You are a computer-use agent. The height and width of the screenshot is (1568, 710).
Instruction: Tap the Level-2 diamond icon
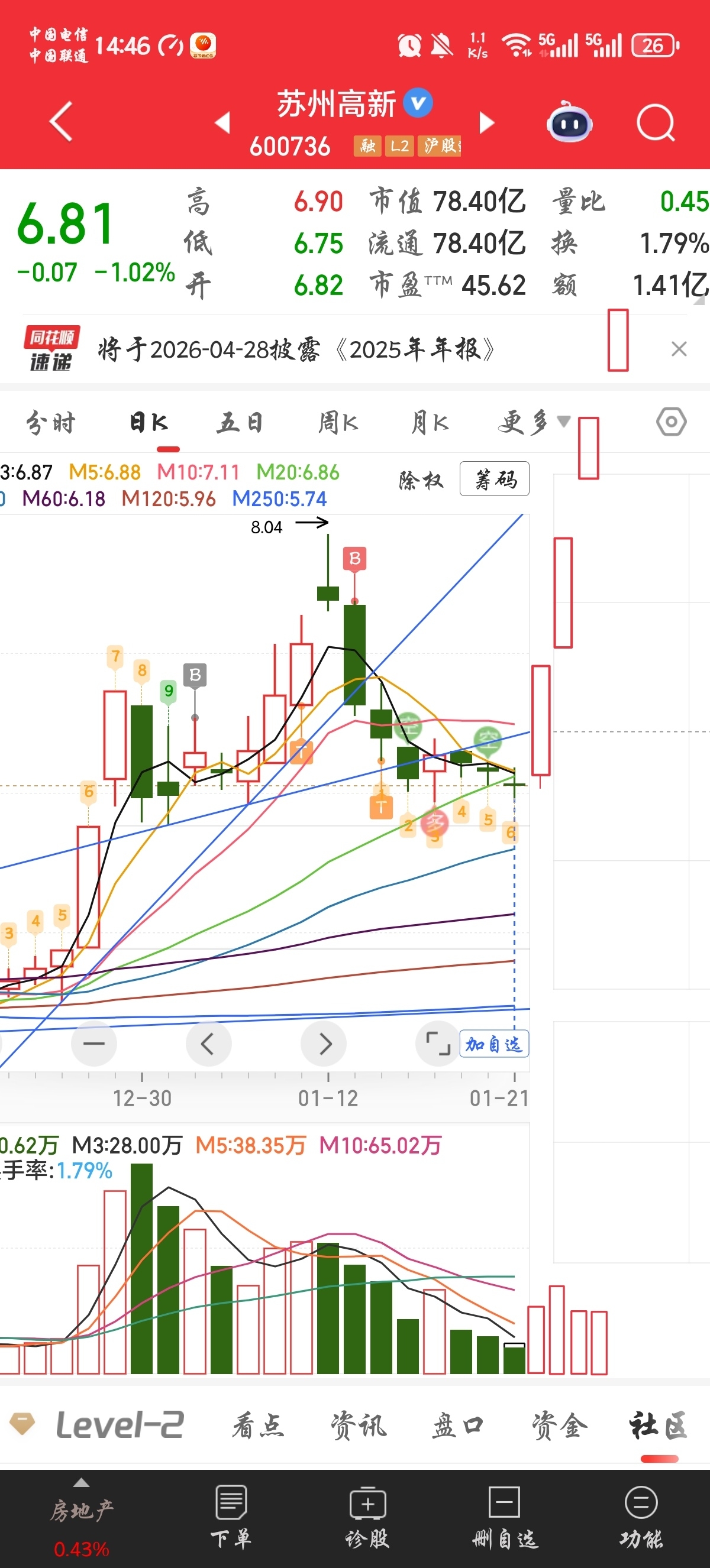(x=22, y=1424)
